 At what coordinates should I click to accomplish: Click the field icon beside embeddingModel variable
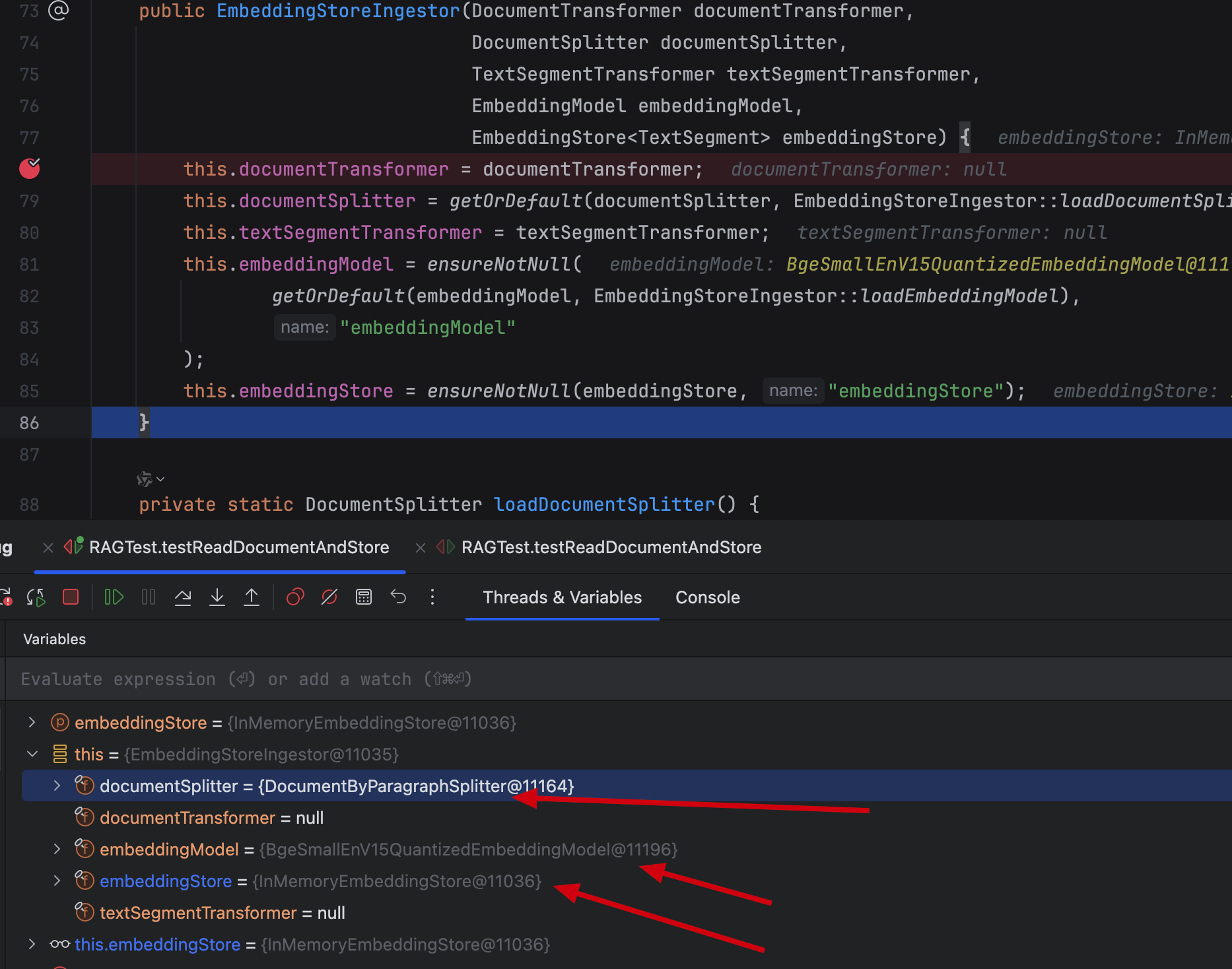[85, 849]
